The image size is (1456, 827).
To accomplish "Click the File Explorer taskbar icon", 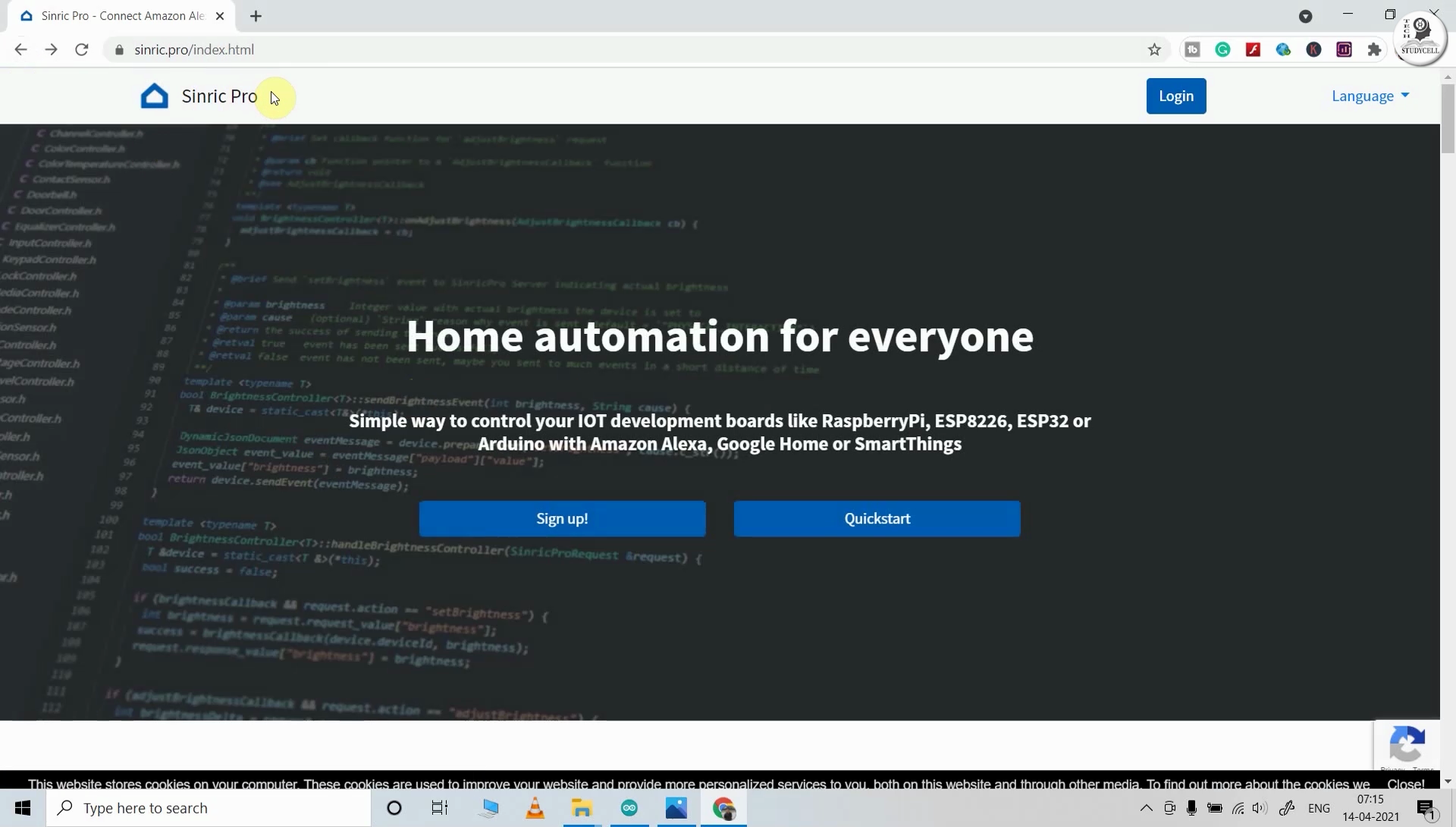I will (x=582, y=808).
